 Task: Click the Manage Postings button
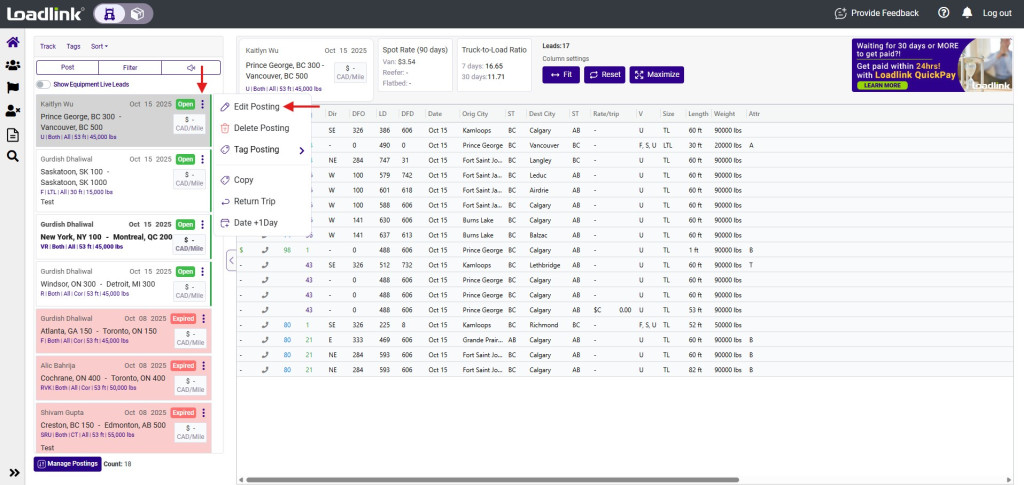67,464
